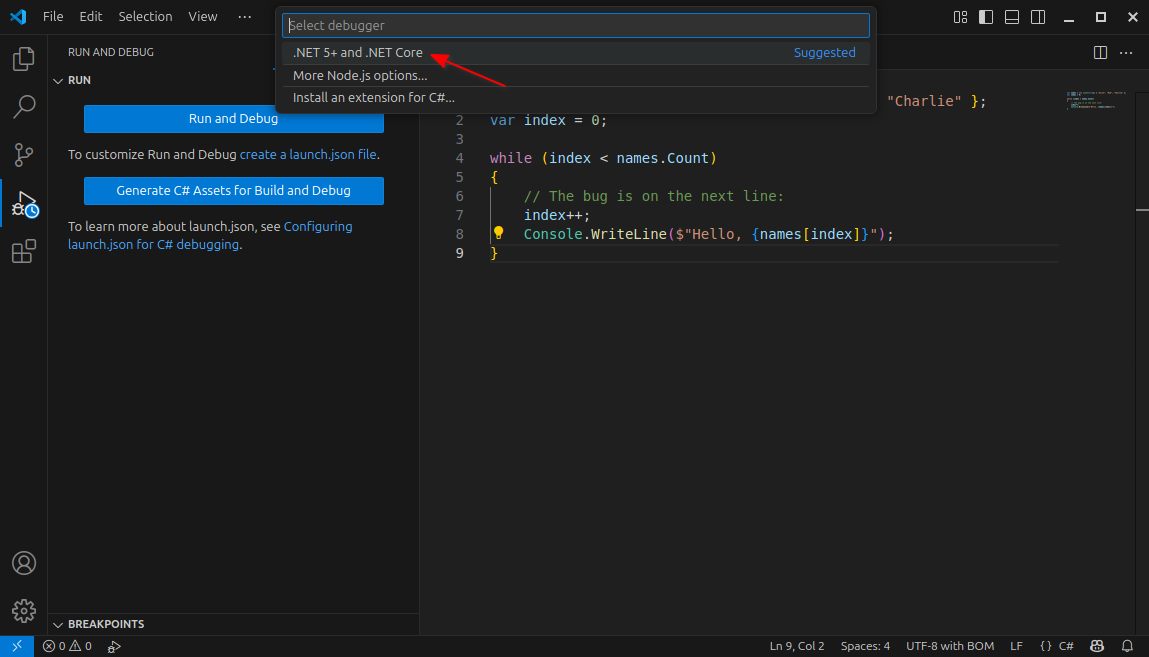Click the "The bug is on the next line" comment

click(x=654, y=196)
